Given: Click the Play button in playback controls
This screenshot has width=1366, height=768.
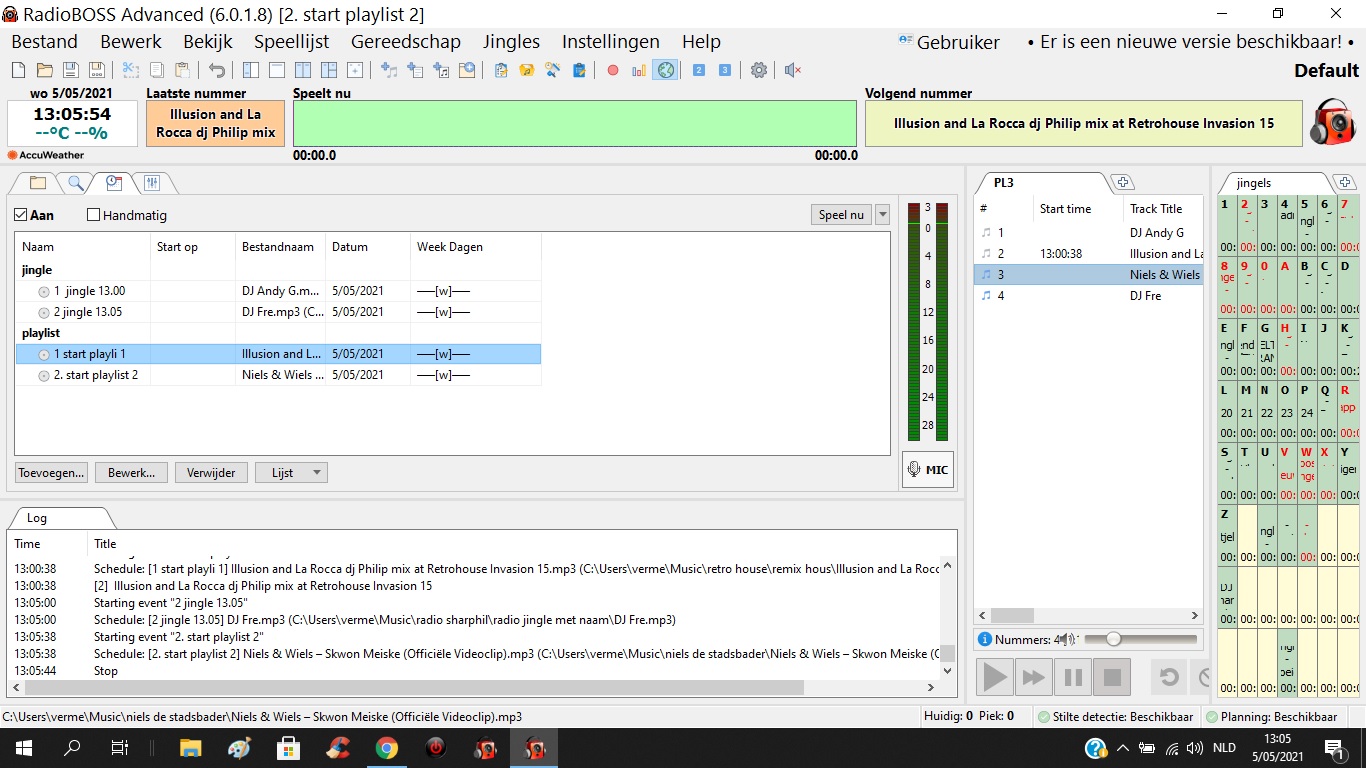Looking at the screenshot, I should [994, 678].
